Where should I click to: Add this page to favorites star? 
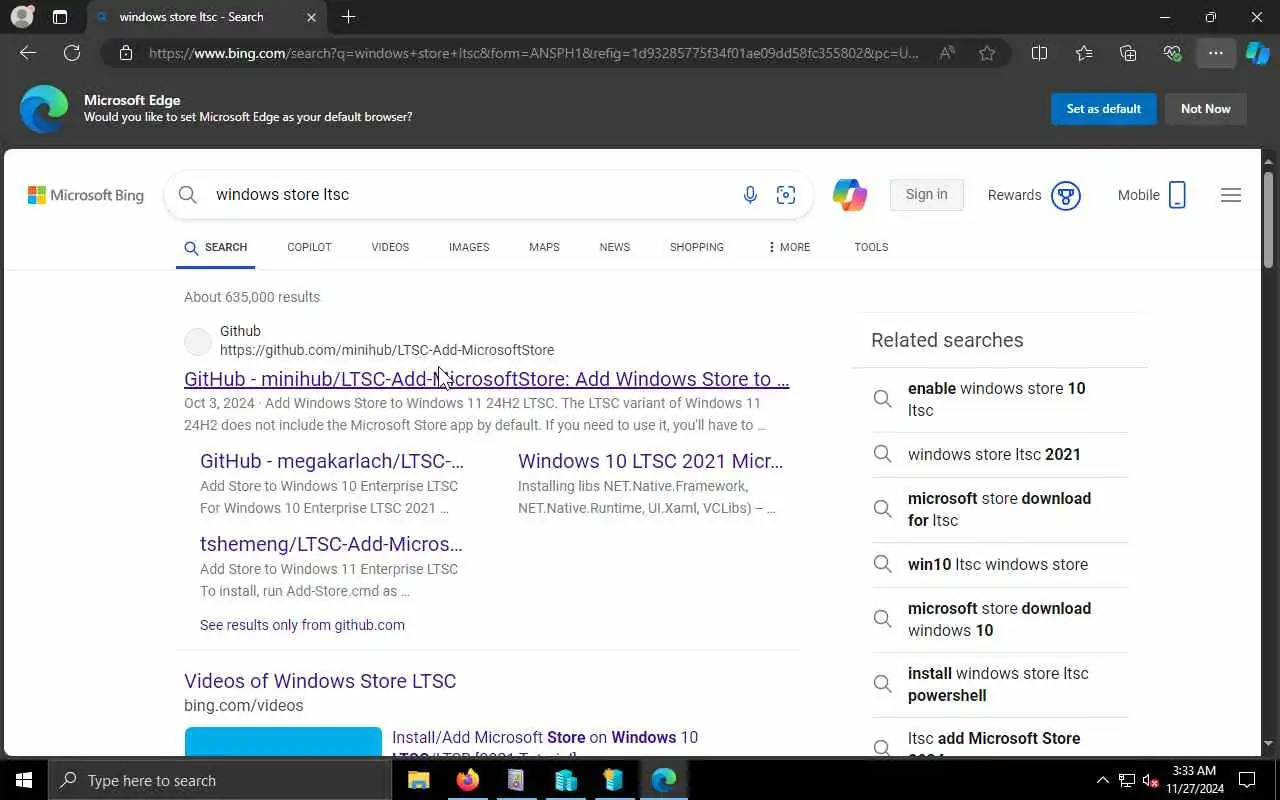[x=987, y=53]
